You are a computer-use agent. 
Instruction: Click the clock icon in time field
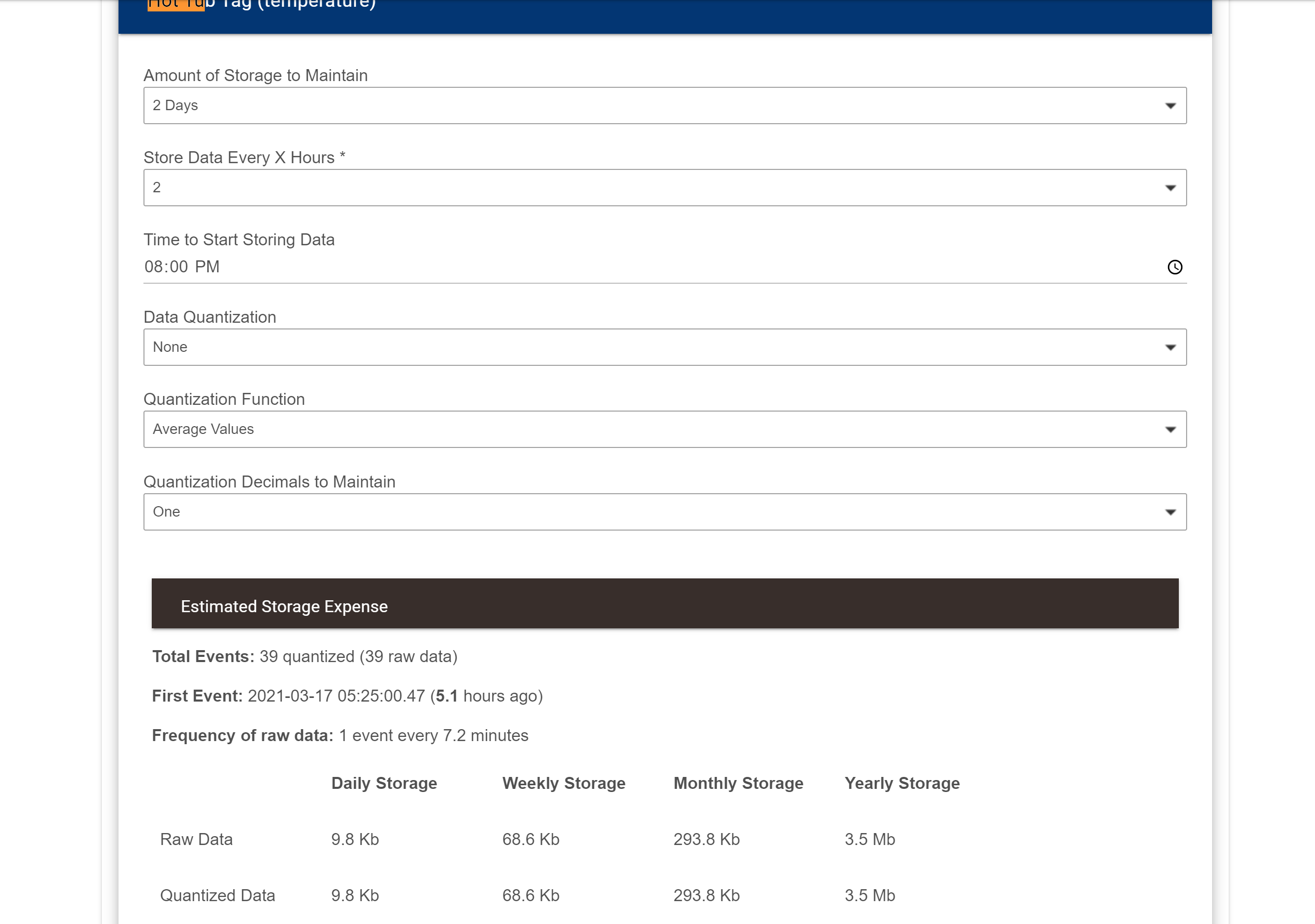1174,267
